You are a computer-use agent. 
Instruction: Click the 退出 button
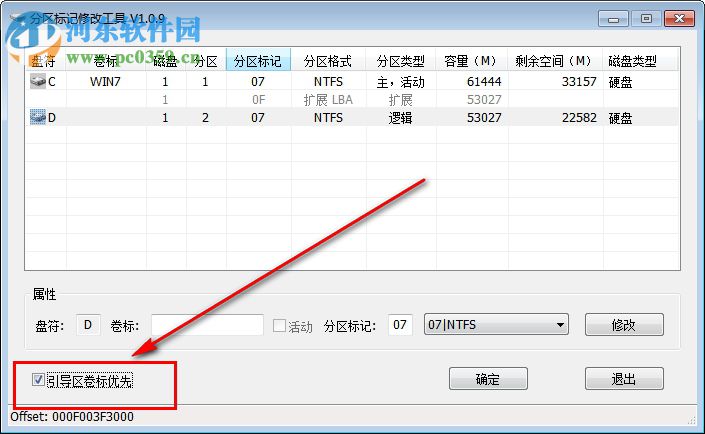pos(624,379)
